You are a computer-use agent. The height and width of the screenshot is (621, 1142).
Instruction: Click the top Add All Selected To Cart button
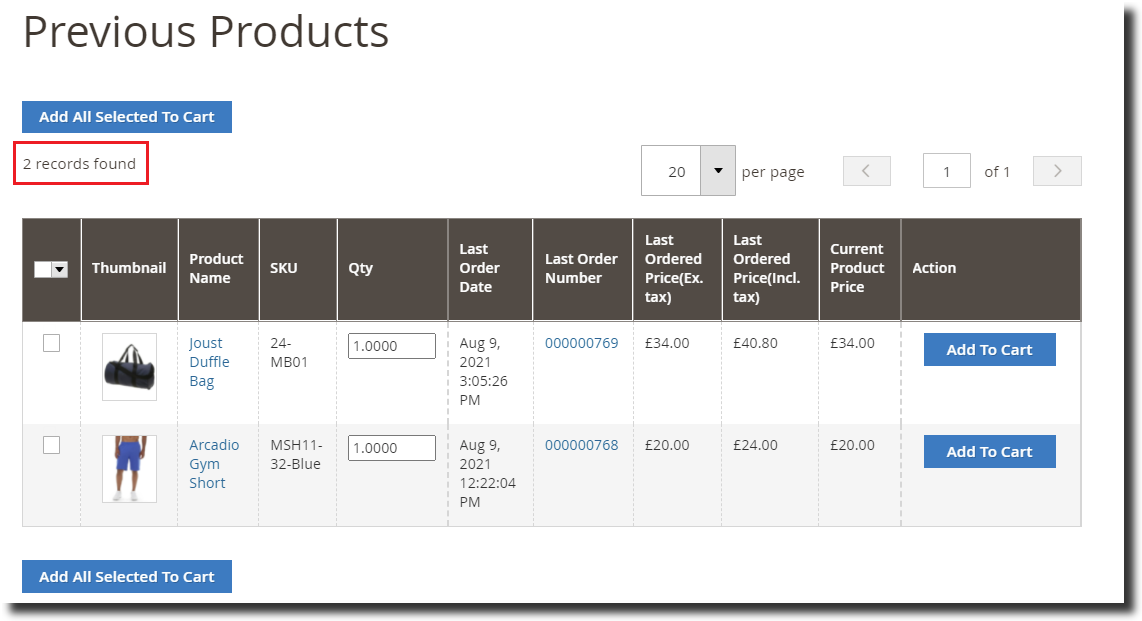point(126,117)
